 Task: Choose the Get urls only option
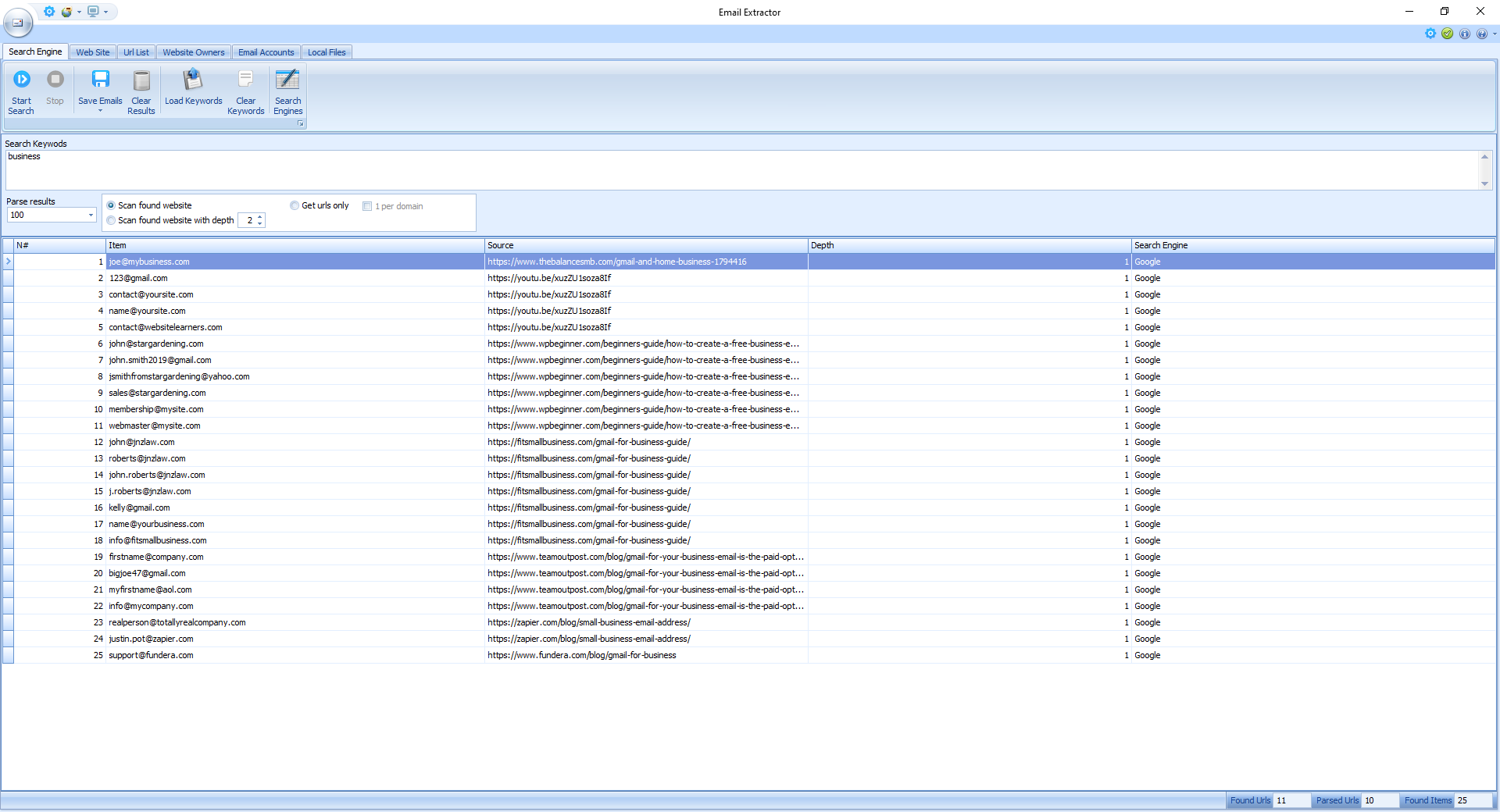click(295, 206)
